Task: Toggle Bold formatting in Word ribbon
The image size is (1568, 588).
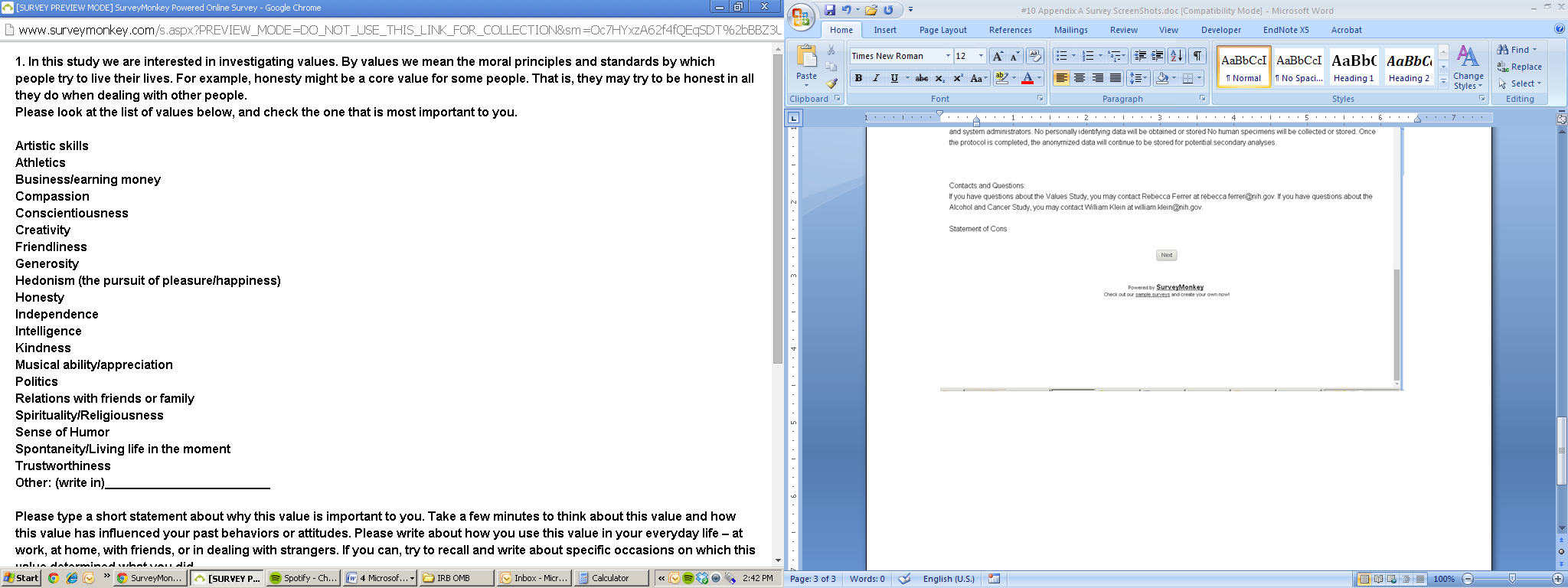Action: point(858,78)
